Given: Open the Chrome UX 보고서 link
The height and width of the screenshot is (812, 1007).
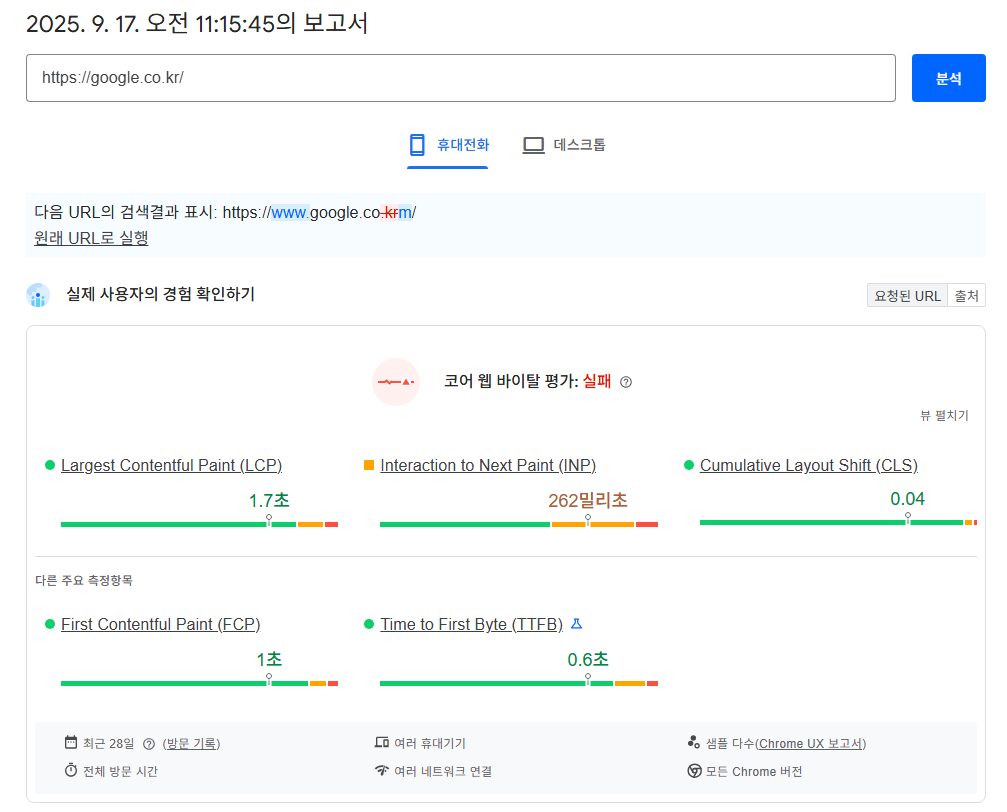Looking at the screenshot, I should coord(810,744).
